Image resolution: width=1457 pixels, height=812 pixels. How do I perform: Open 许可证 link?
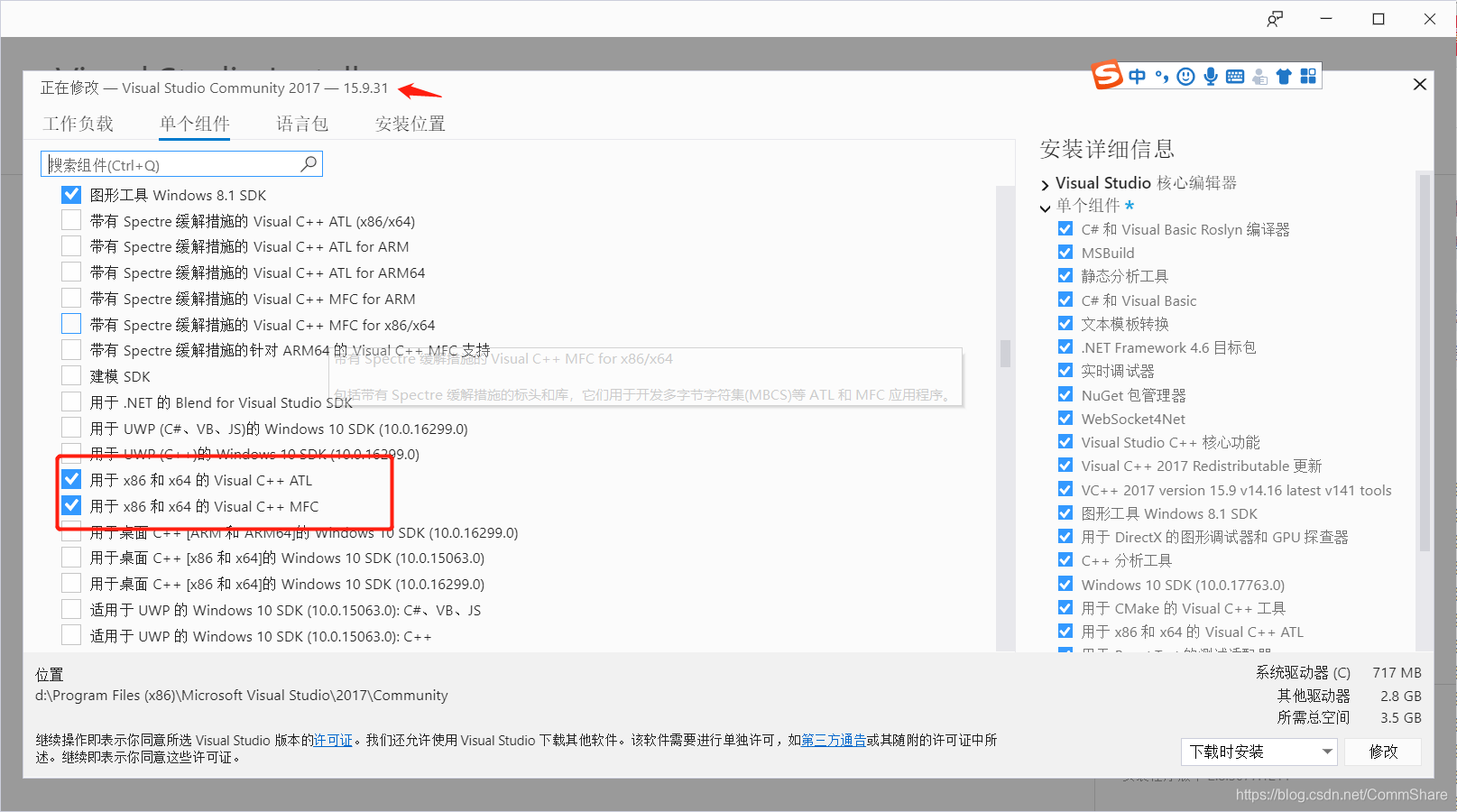click(333, 740)
